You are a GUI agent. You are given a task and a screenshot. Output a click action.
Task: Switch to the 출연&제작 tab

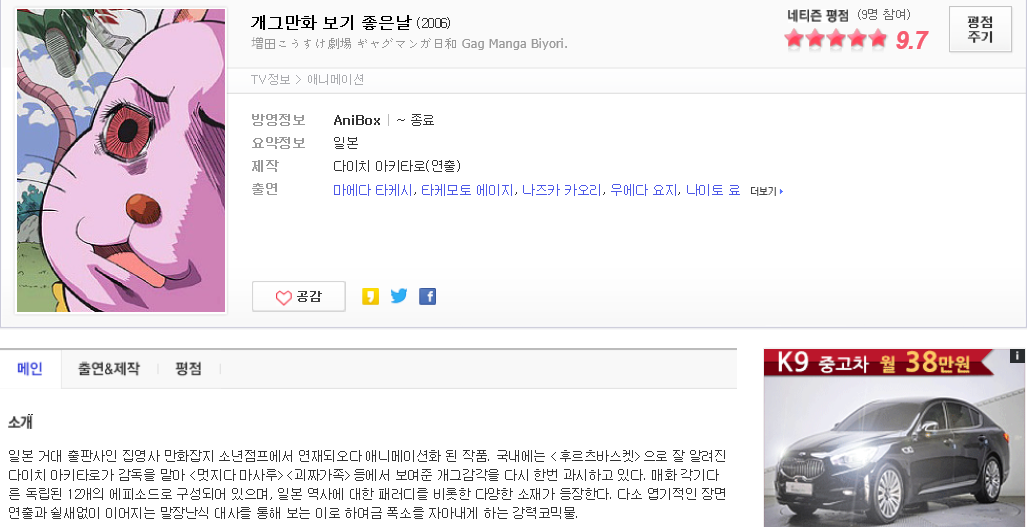point(109,369)
